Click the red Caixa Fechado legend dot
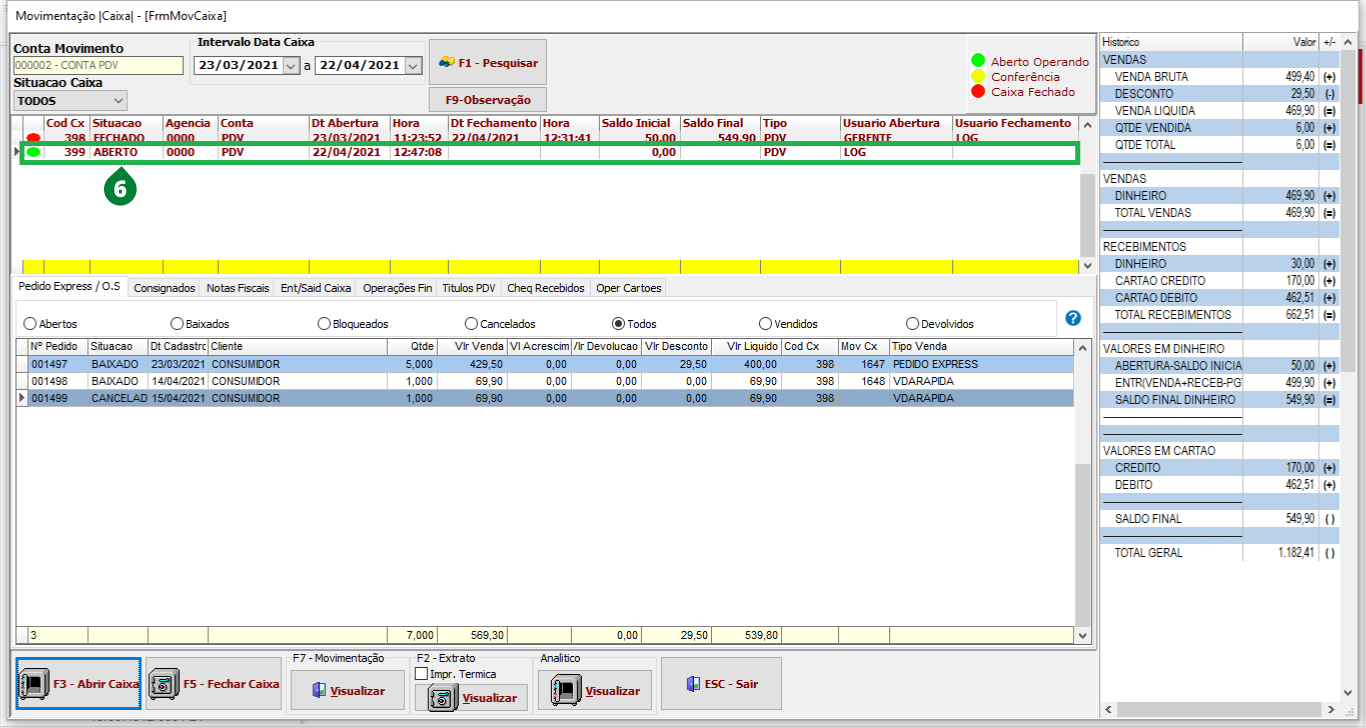The image size is (1366, 728). click(x=979, y=91)
